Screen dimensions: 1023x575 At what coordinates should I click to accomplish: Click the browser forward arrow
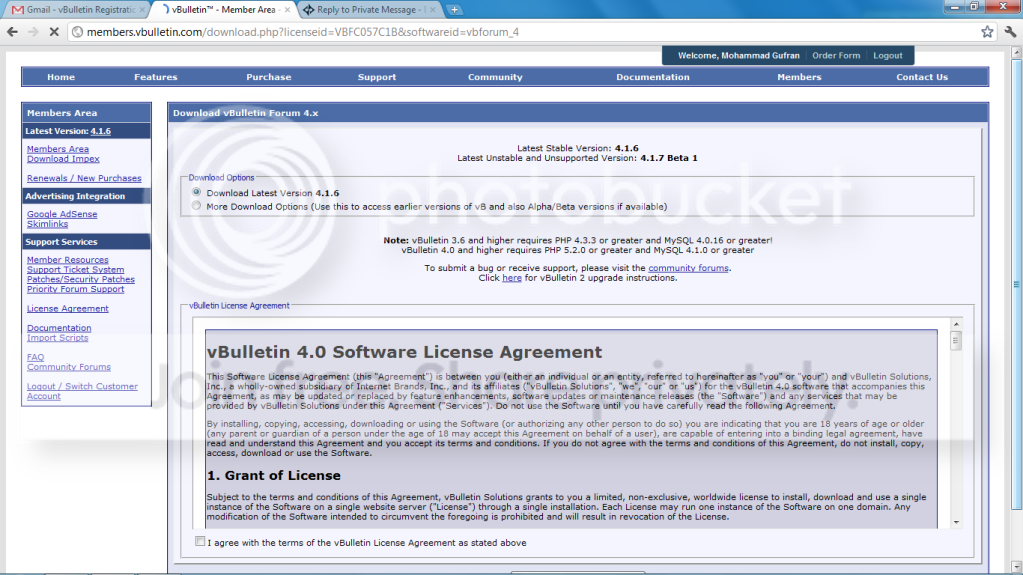point(33,32)
